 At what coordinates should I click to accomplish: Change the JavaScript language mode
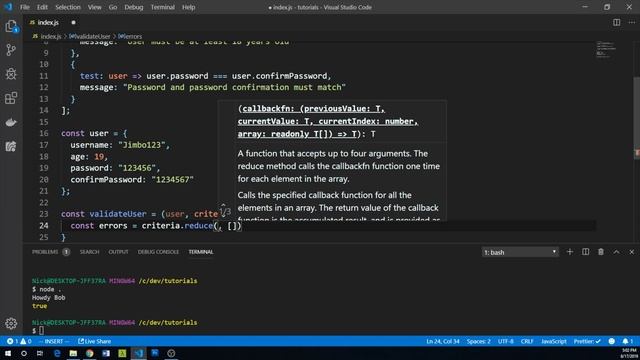click(x=553, y=341)
